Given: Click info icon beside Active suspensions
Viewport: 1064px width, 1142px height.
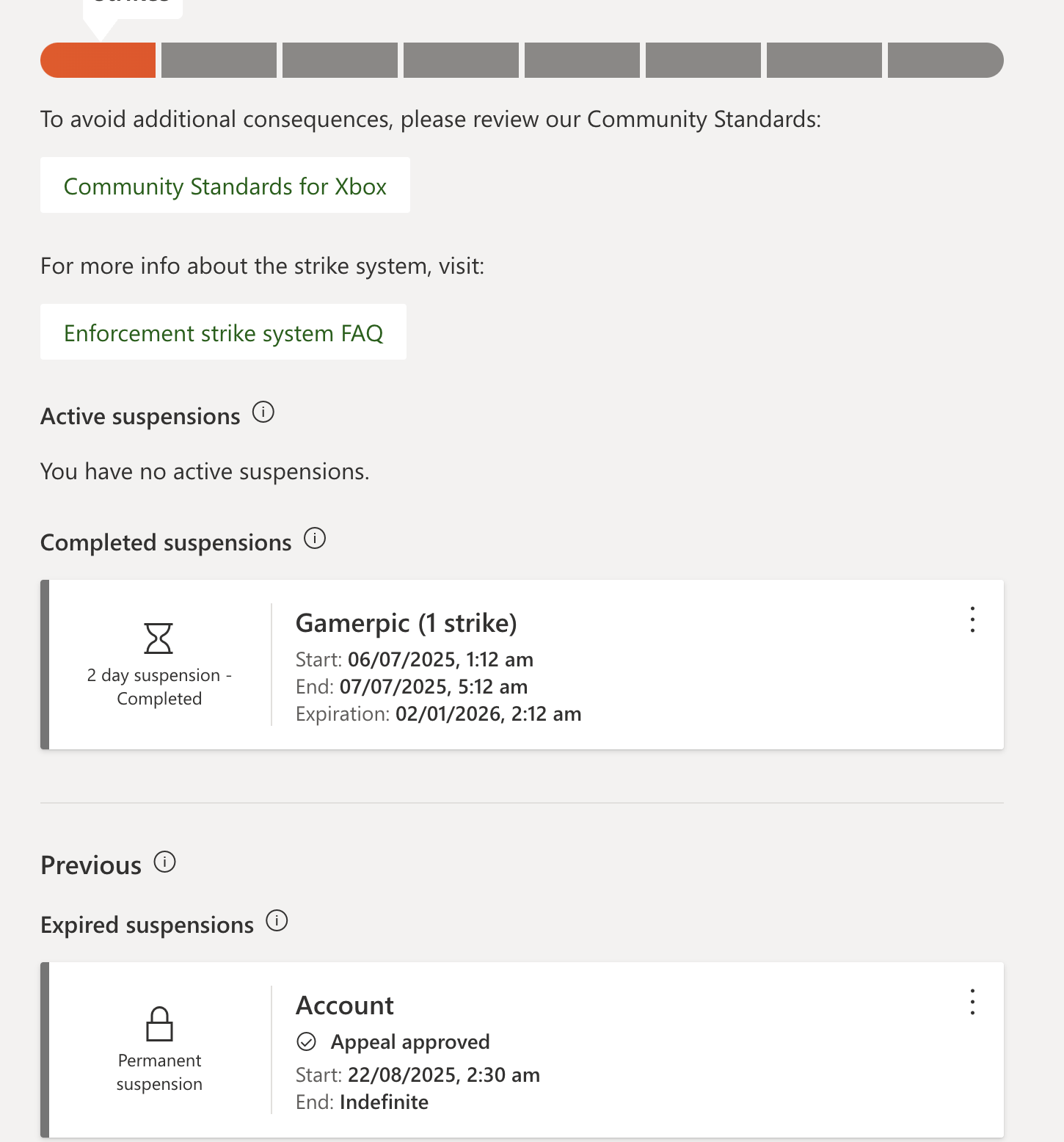Looking at the screenshot, I should (263, 412).
